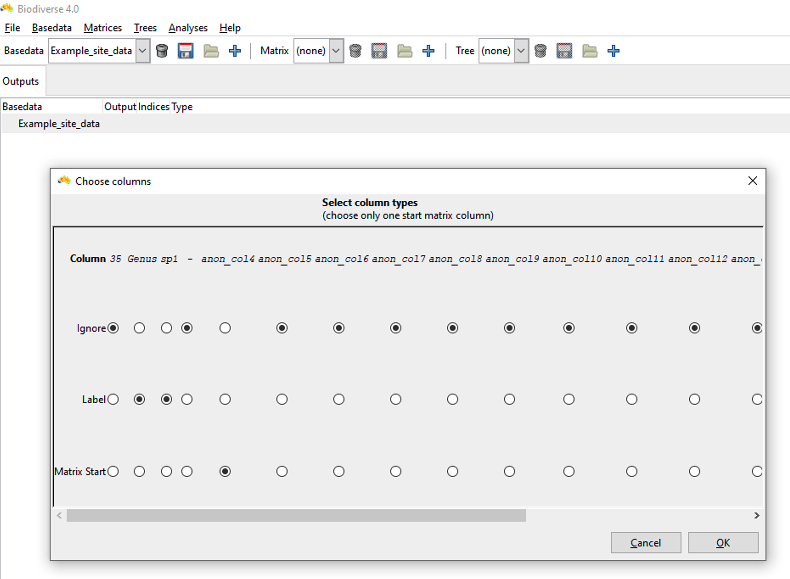
Task: Select Matrix Start for anon_col6
Action: (339, 471)
